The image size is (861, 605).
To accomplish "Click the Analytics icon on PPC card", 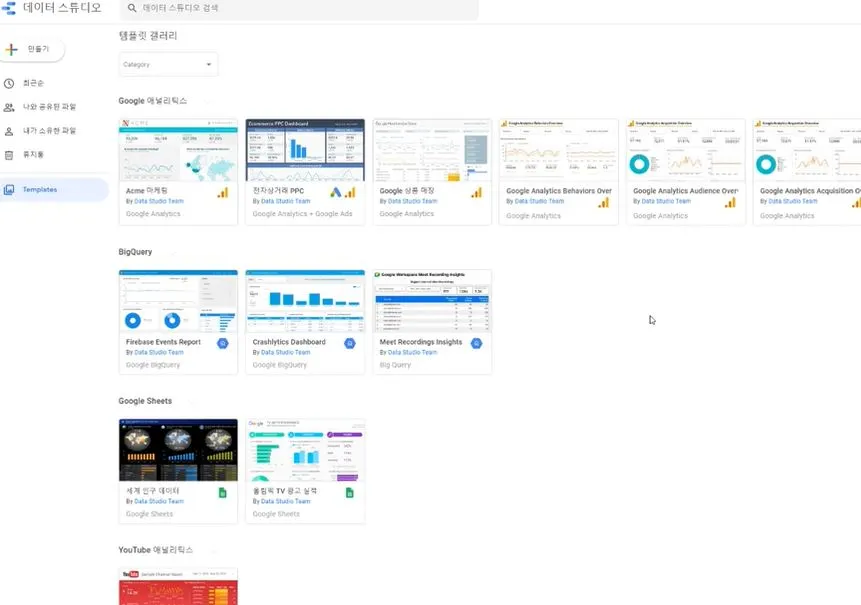I will pyautogui.click(x=350, y=193).
